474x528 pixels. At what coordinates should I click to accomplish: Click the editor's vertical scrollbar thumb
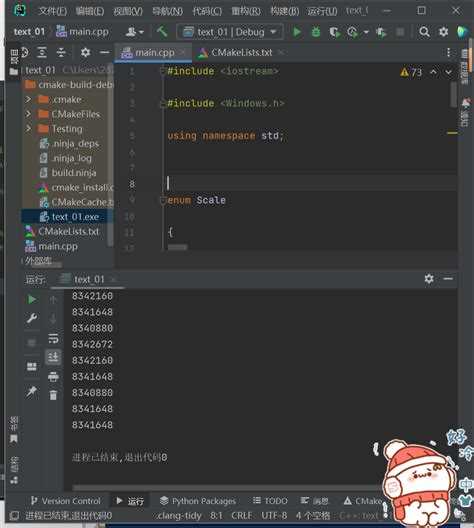[453, 94]
